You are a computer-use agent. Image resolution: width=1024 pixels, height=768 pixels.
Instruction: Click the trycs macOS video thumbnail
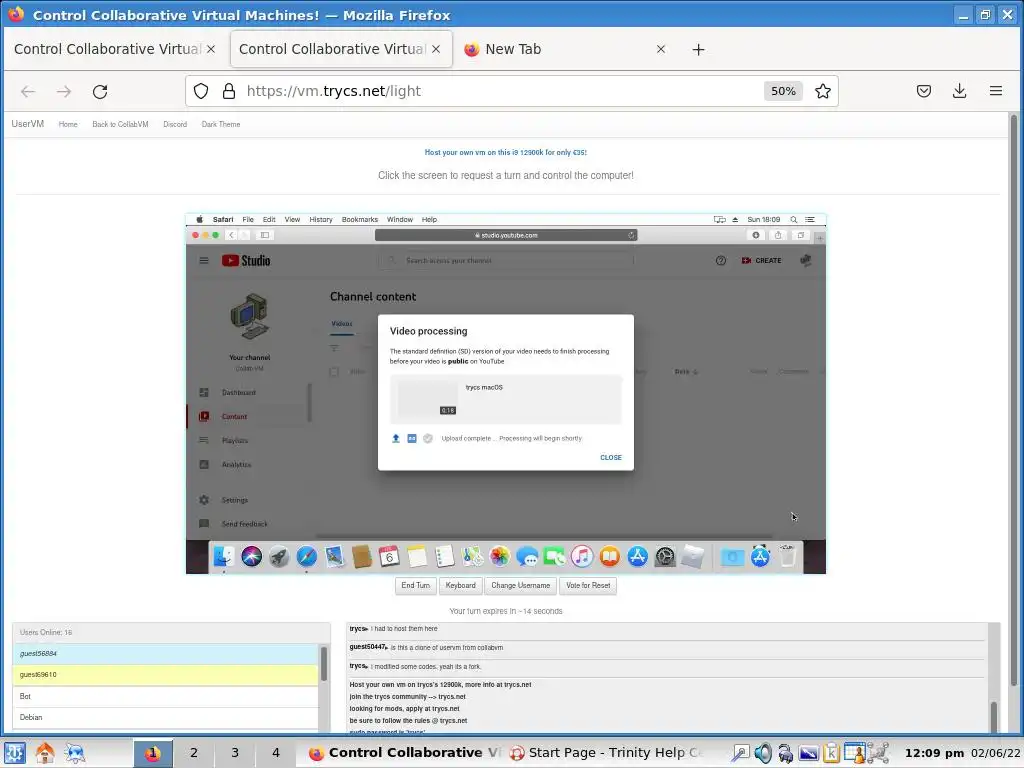coord(428,398)
